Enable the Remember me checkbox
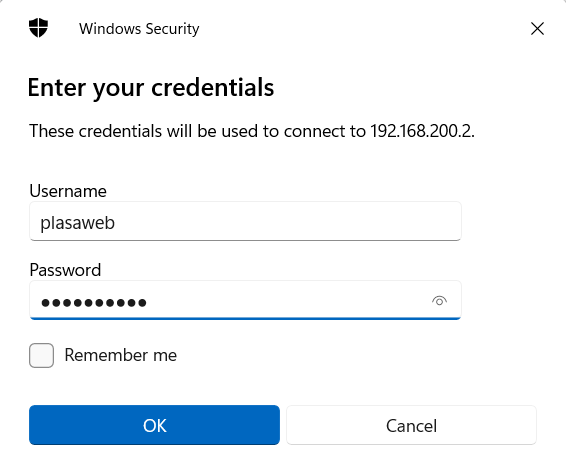Viewport: 566px width, 469px height. tap(42, 355)
